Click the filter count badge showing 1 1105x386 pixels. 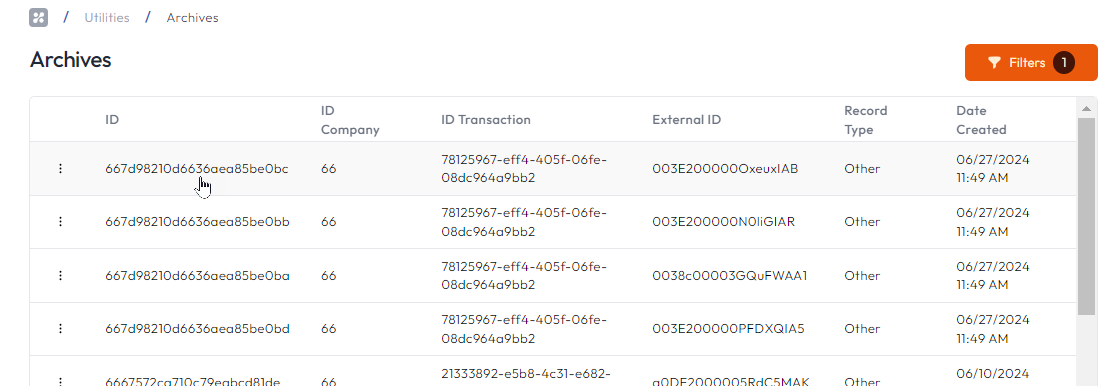click(x=1064, y=63)
